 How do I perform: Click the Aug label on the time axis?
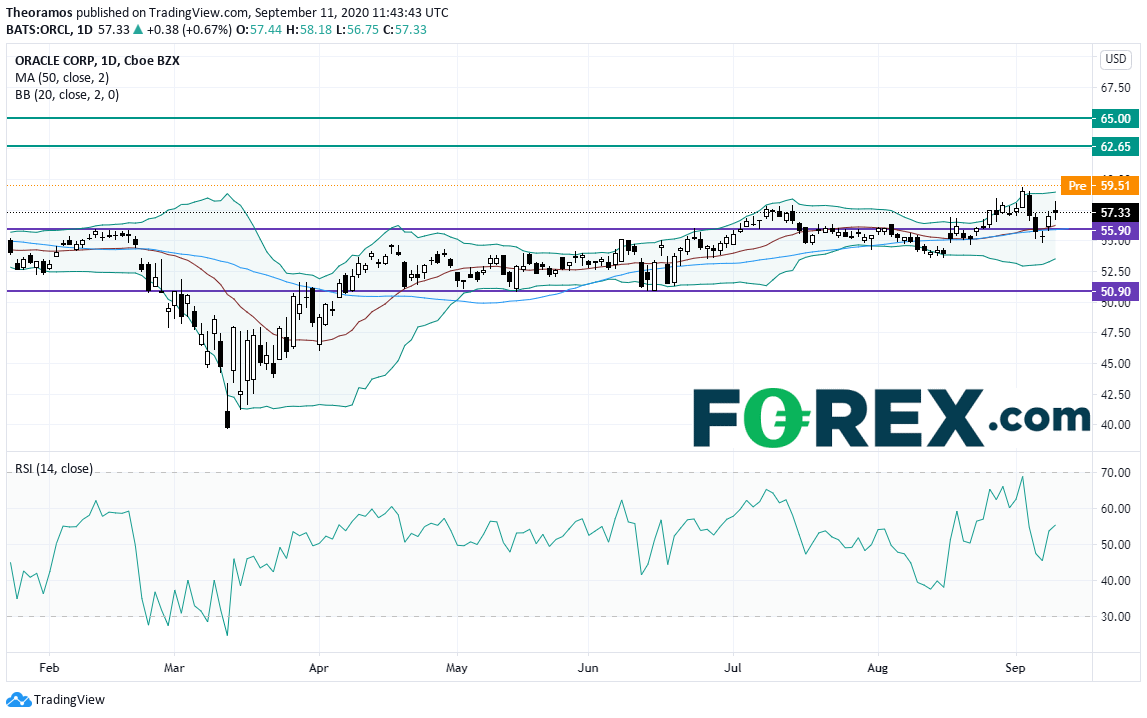(877, 668)
